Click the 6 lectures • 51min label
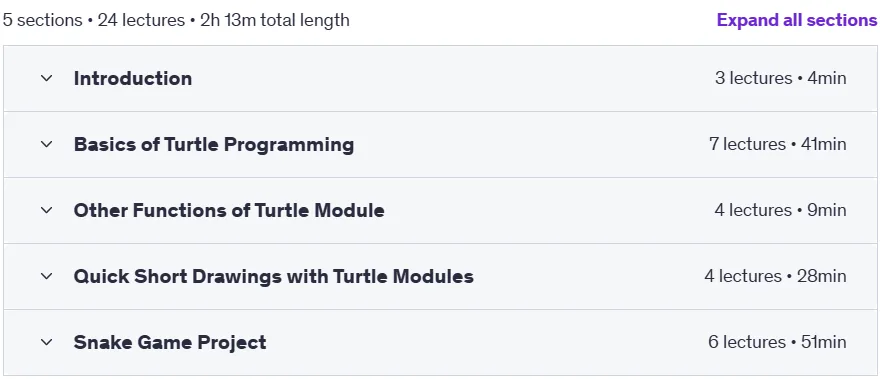 777,343
